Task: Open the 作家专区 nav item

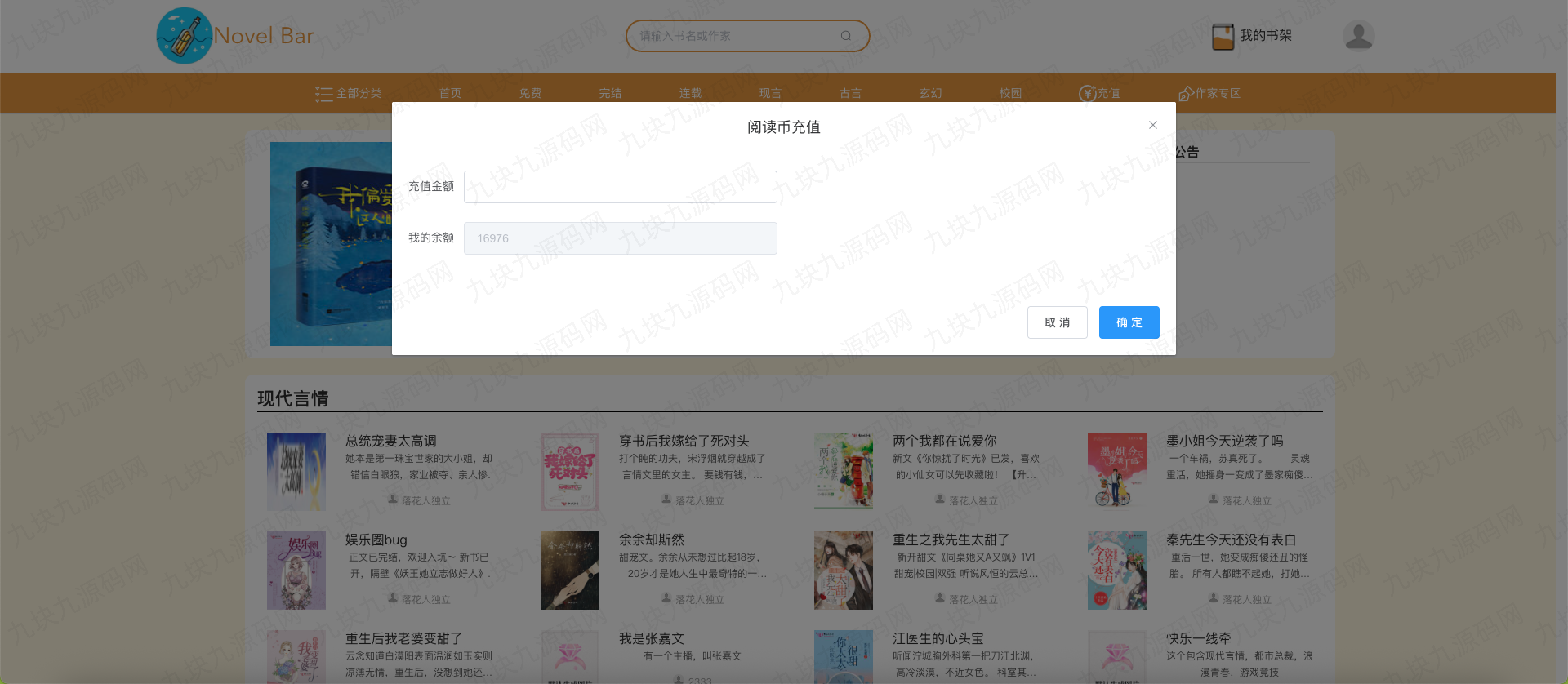Action: [1209, 94]
